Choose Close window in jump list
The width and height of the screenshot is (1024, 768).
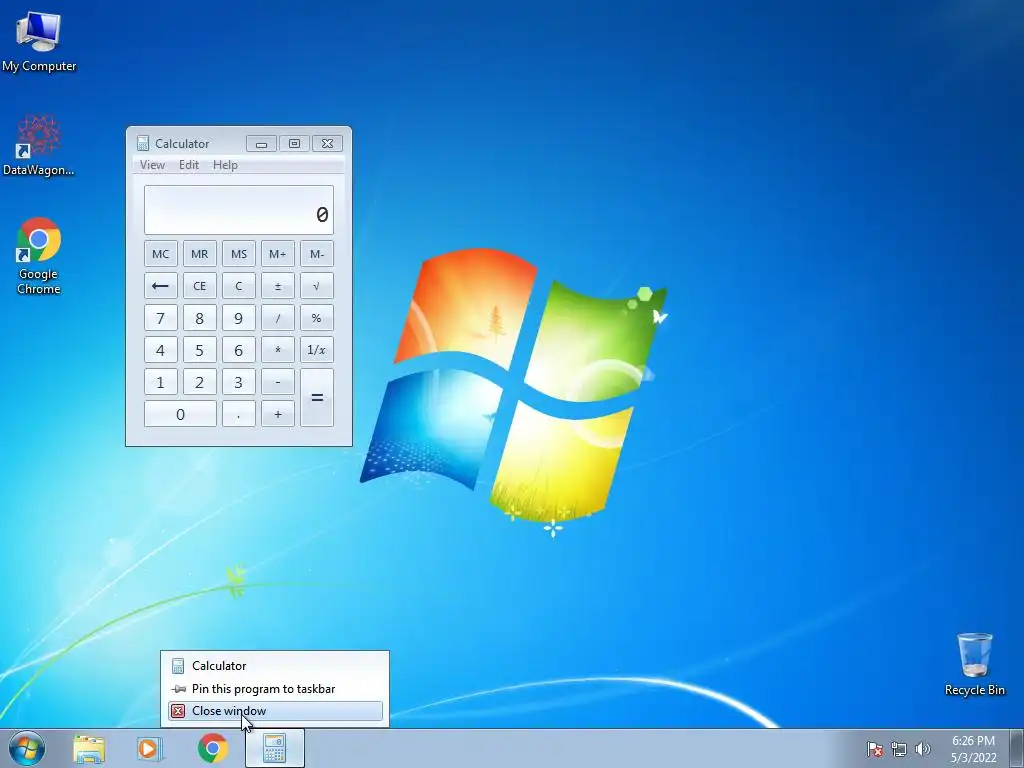275,711
